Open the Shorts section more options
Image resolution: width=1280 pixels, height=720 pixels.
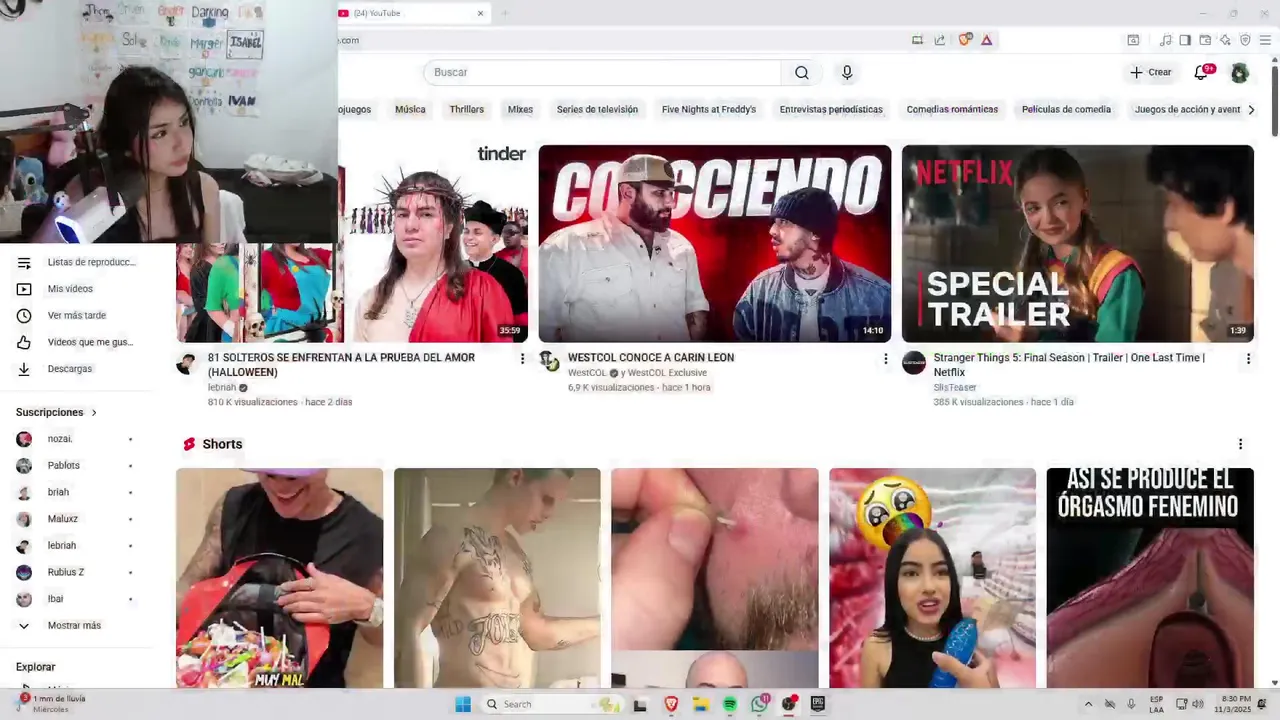click(x=1240, y=444)
